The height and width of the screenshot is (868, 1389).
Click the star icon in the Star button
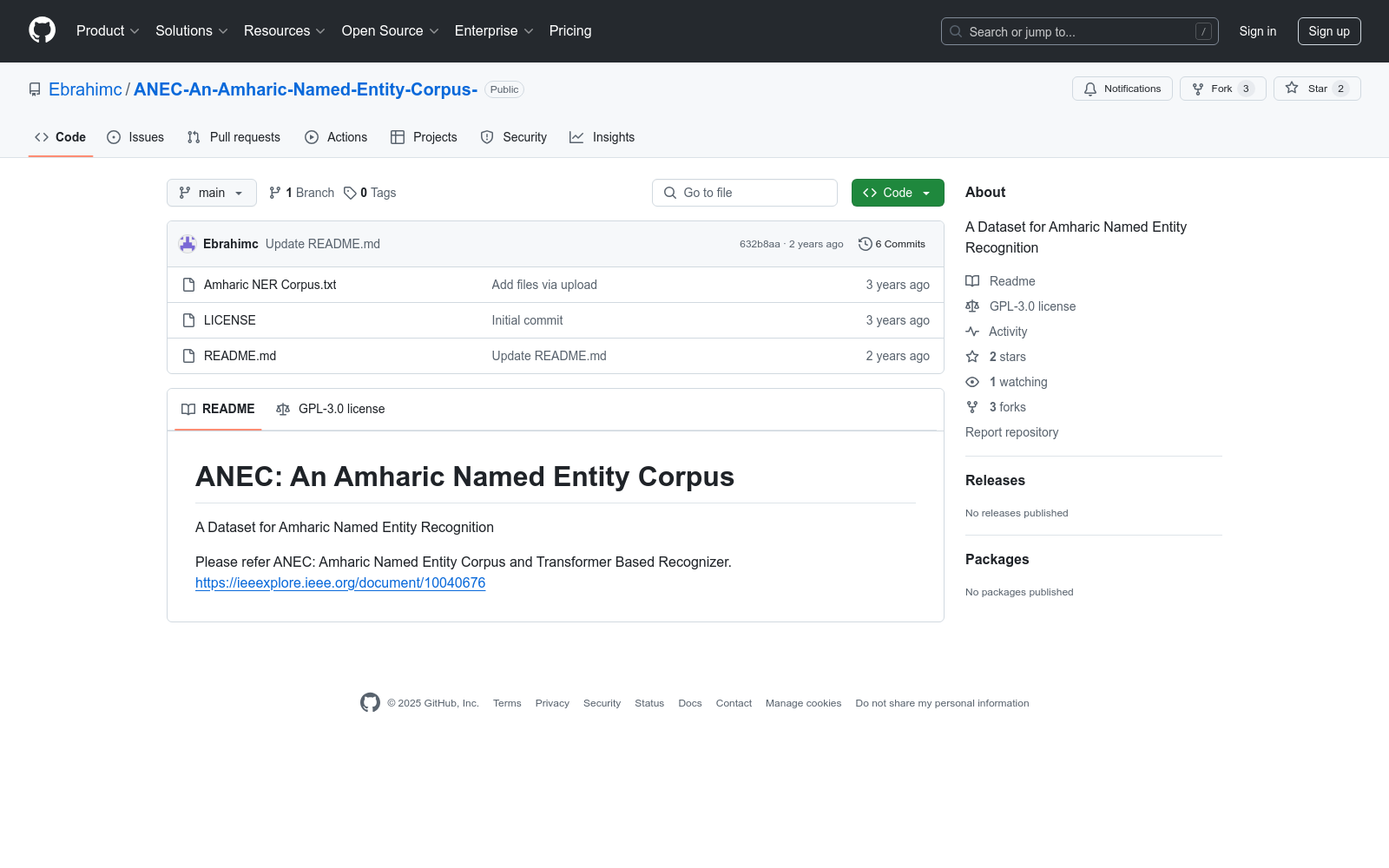click(x=1292, y=89)
